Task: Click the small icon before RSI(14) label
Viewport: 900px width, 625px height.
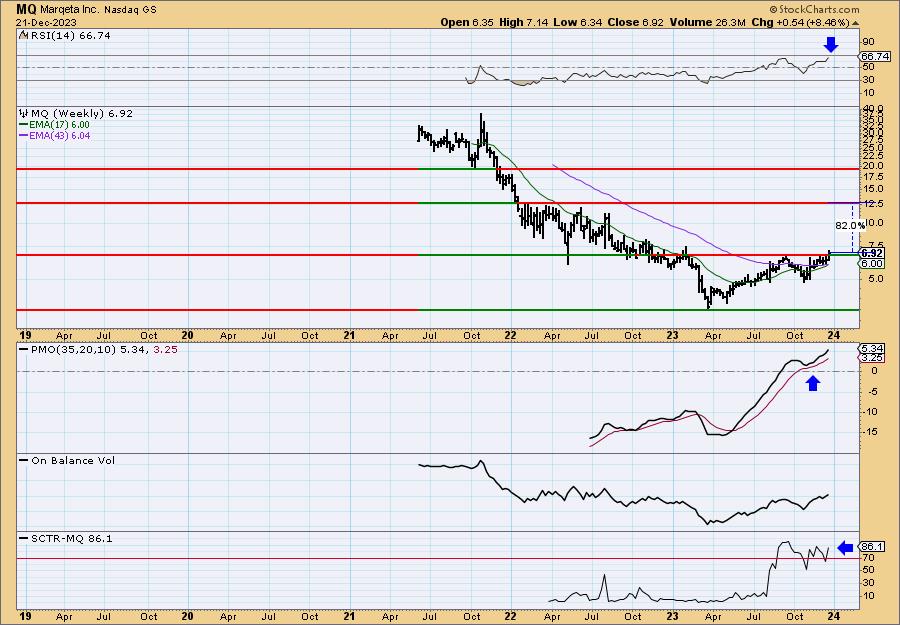Action: (23, 35)
